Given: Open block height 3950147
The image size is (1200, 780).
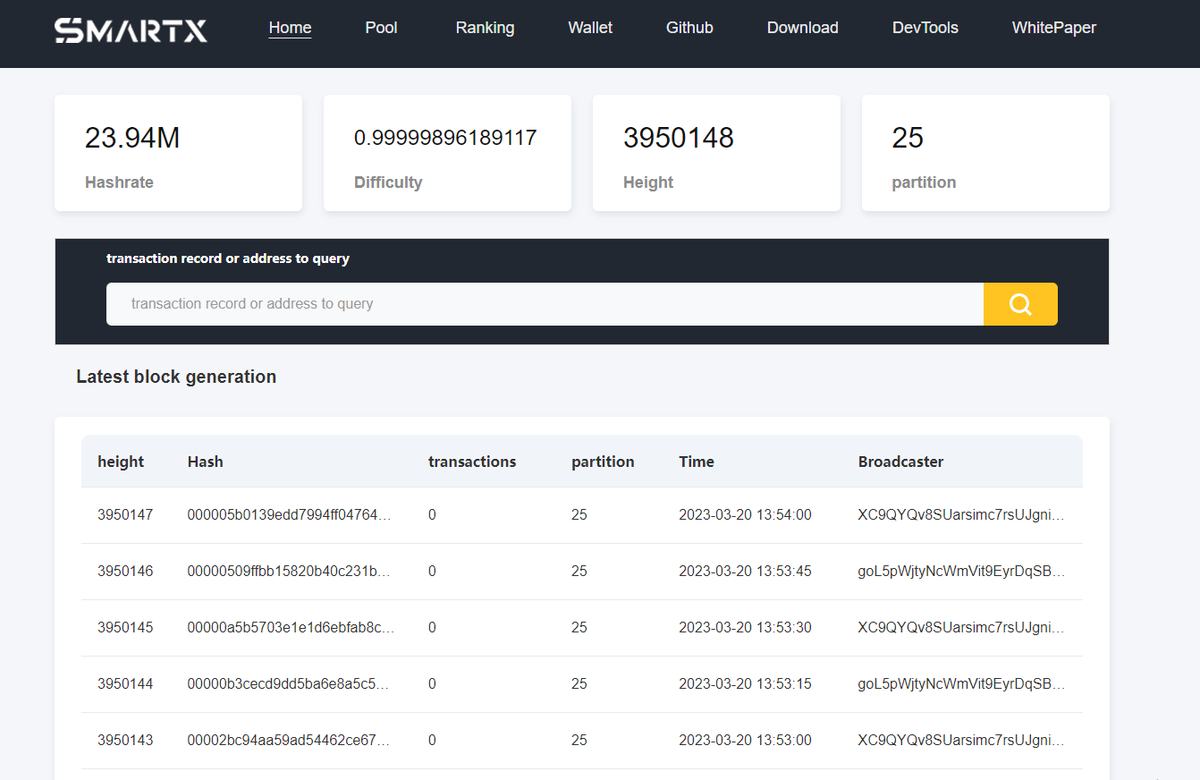Looking at the screenshot, I should tap(125, 515).
